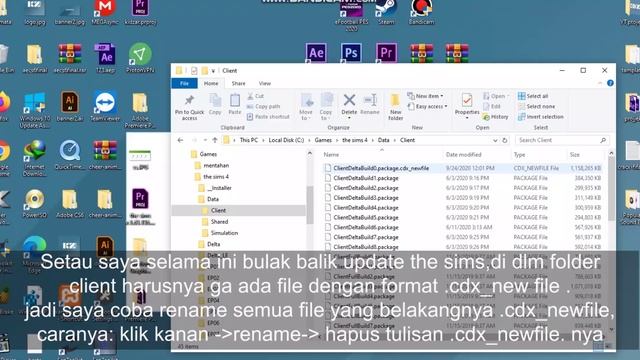
Task: Open Bandicam desktop shortcut
Action: tap(421, 12)
